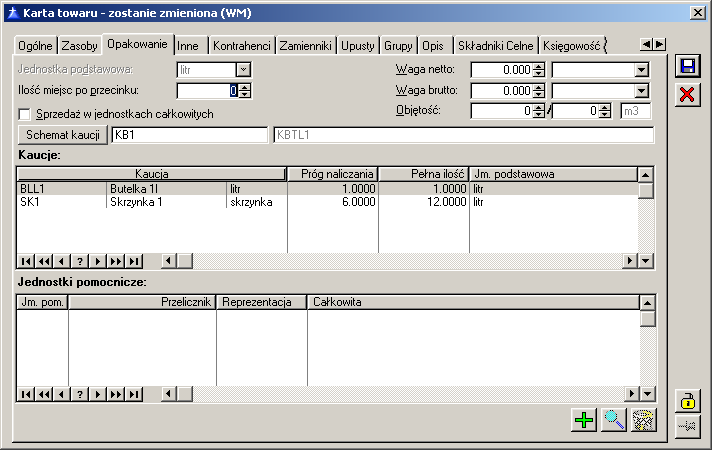Viewport: 712px width, 450px height.
Task: Open Waga netto unit dropdown
Action: pos(641,70)
